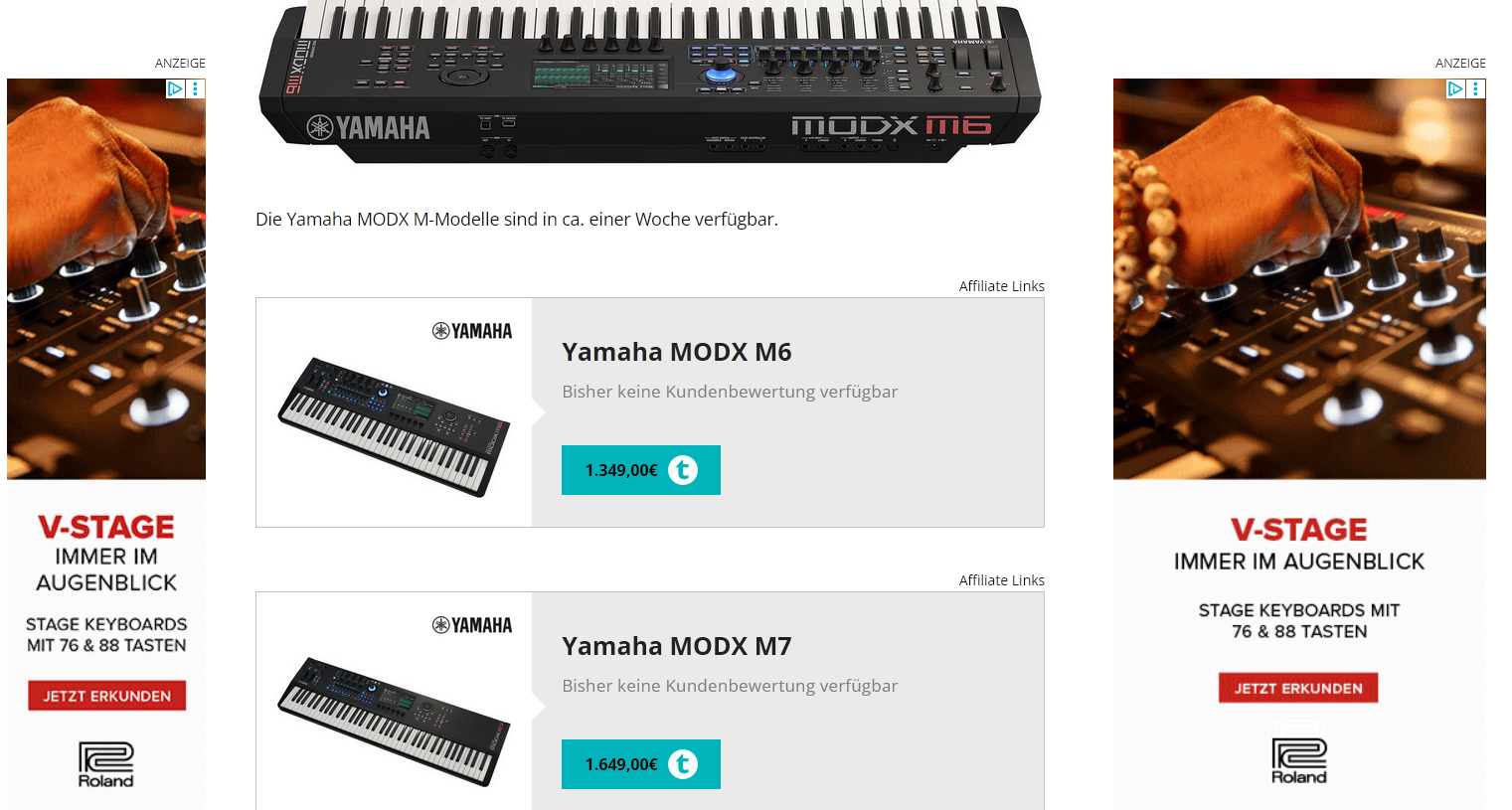The width and height of the screenshot is (1512, 810).
Task: Open the left ad options menu dots
Action: pos(196,88)
